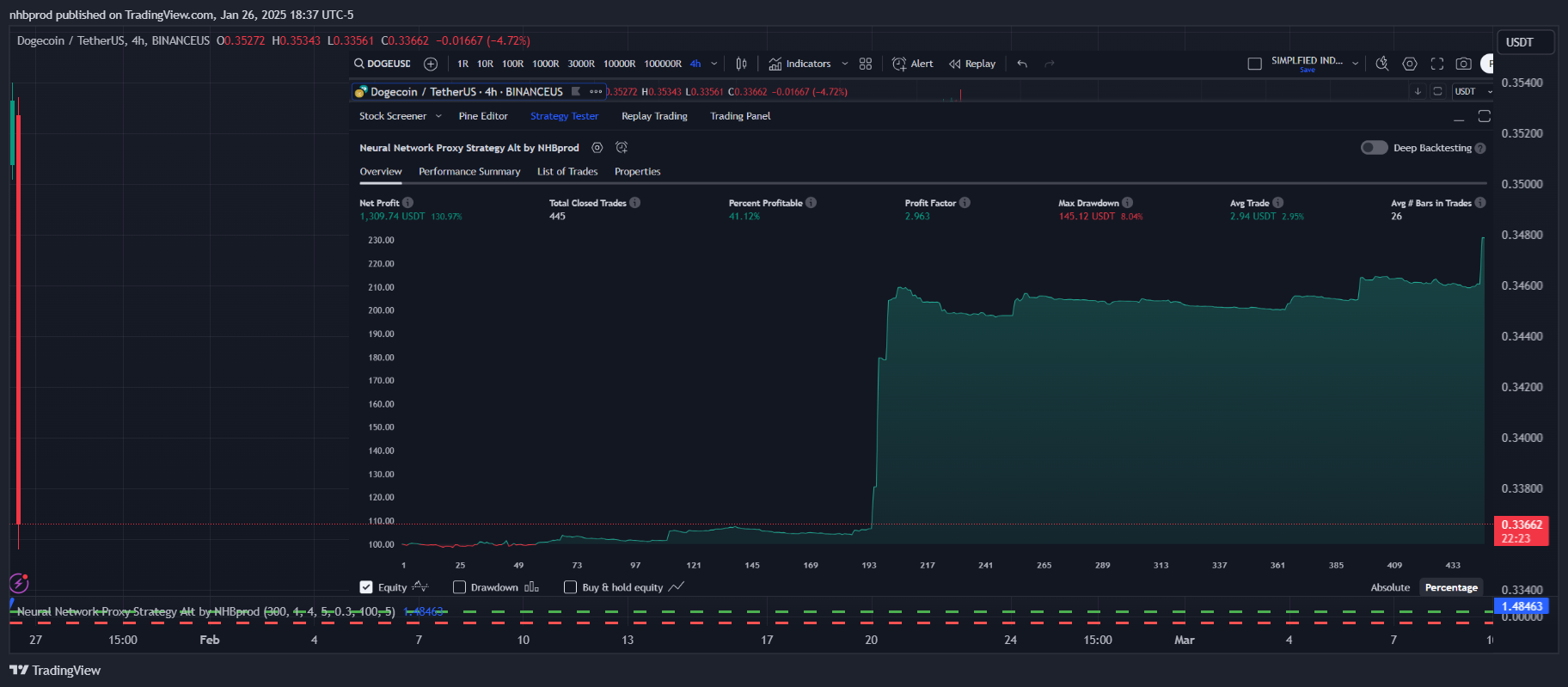
Task: Select the 1000R interval
Action: tap(545, 64)
